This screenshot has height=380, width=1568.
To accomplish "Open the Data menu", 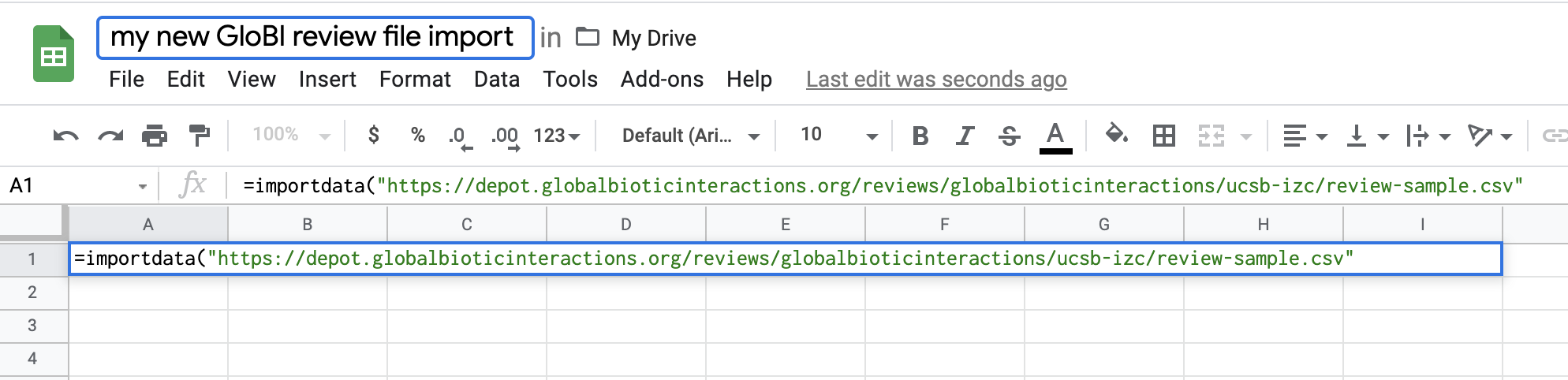I will (497, 80).
